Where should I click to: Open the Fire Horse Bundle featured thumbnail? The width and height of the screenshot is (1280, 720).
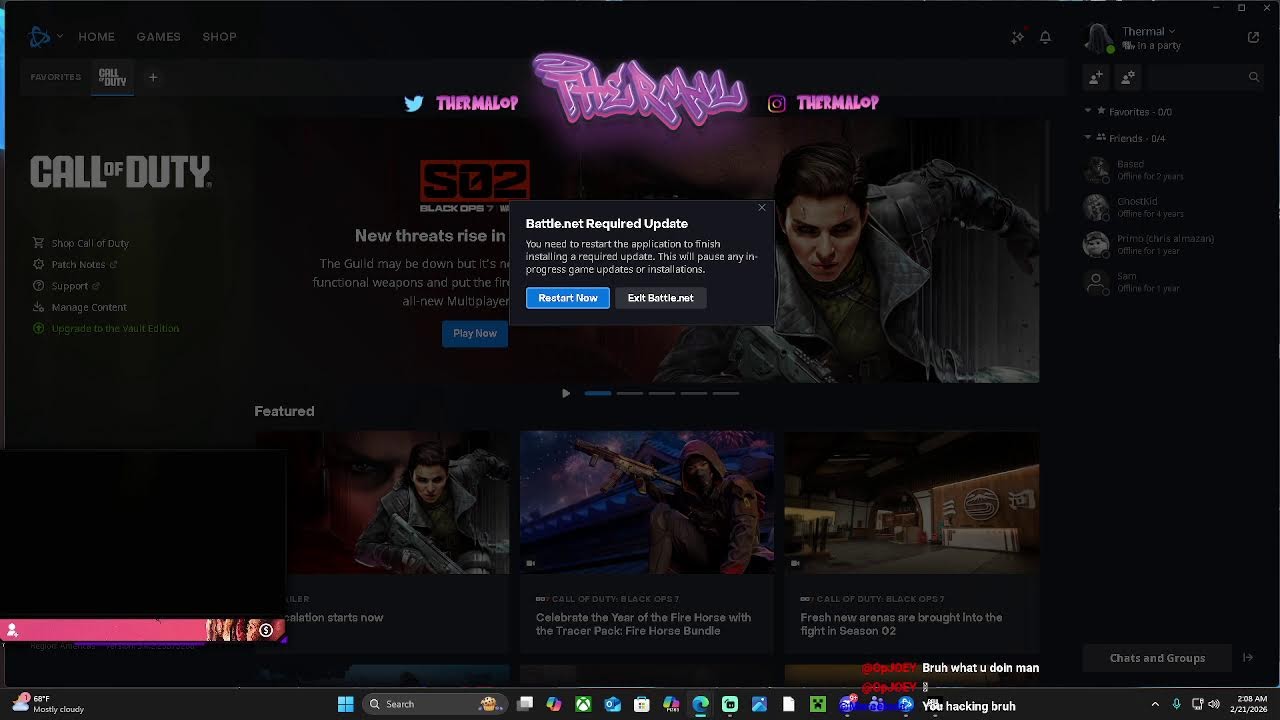[647, 502]
